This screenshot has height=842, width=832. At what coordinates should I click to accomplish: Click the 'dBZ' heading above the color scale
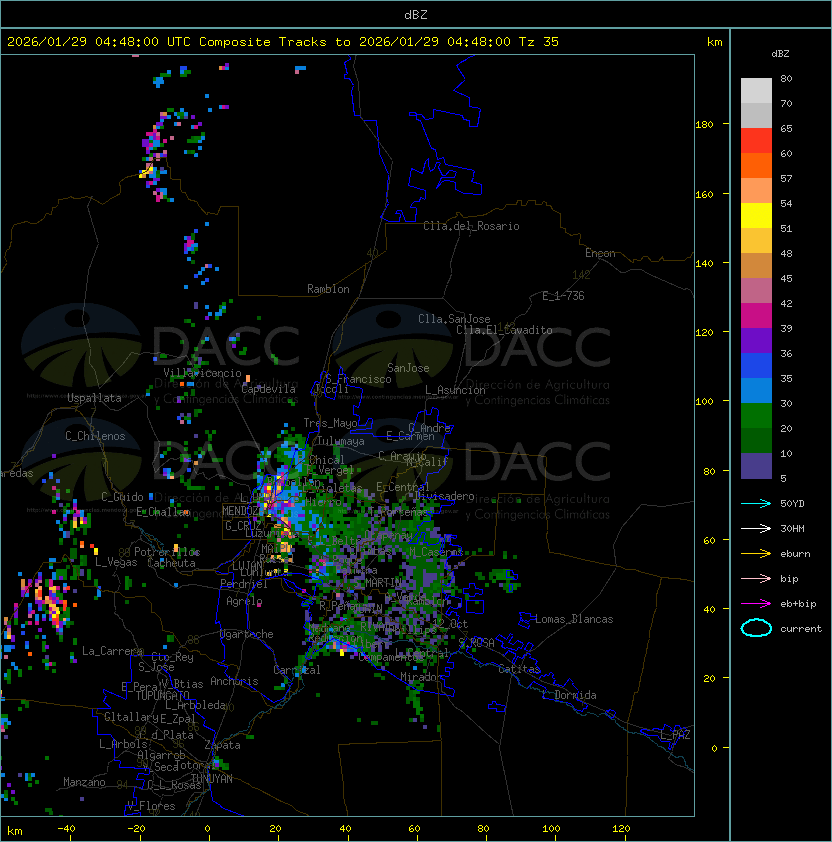pyautogui.click(x=780, y=54)
